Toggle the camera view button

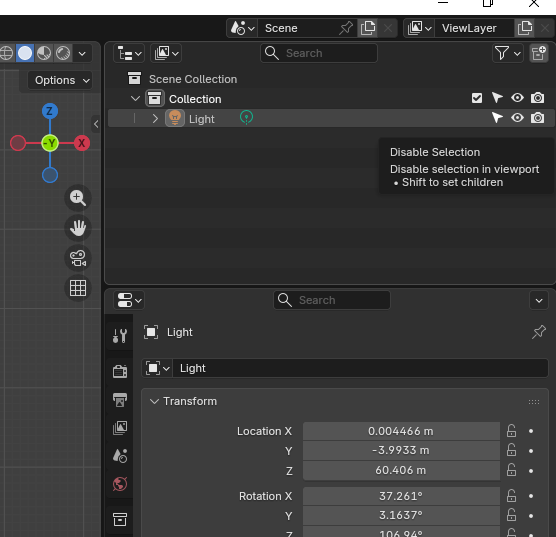coord(78,258)
